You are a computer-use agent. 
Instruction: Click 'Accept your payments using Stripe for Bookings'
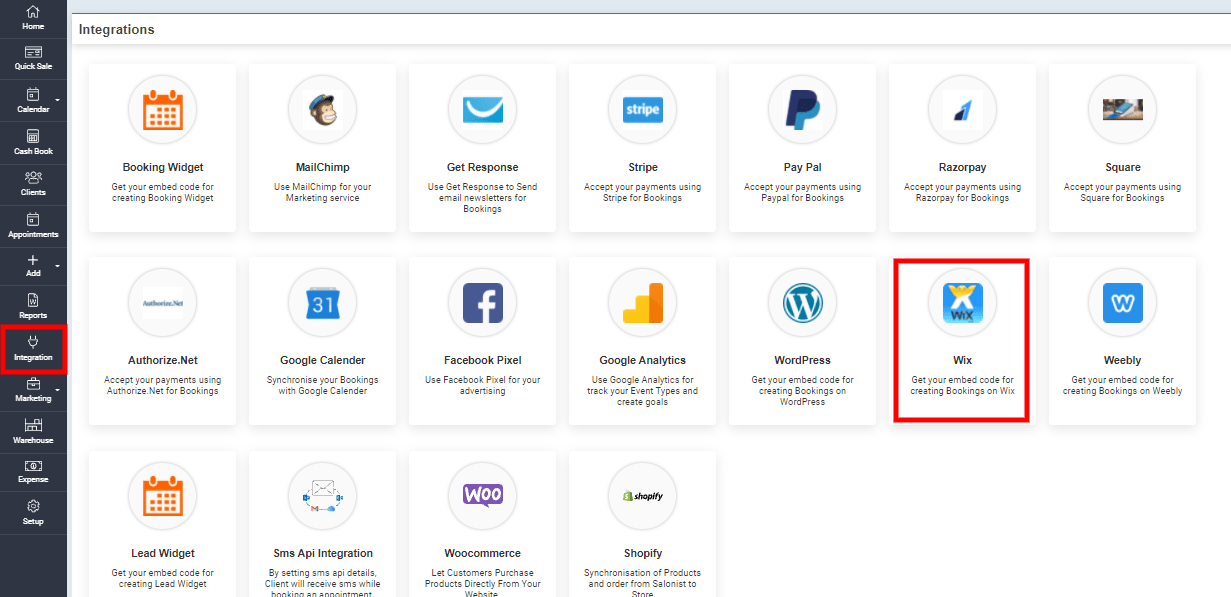[x=643, y=192]
